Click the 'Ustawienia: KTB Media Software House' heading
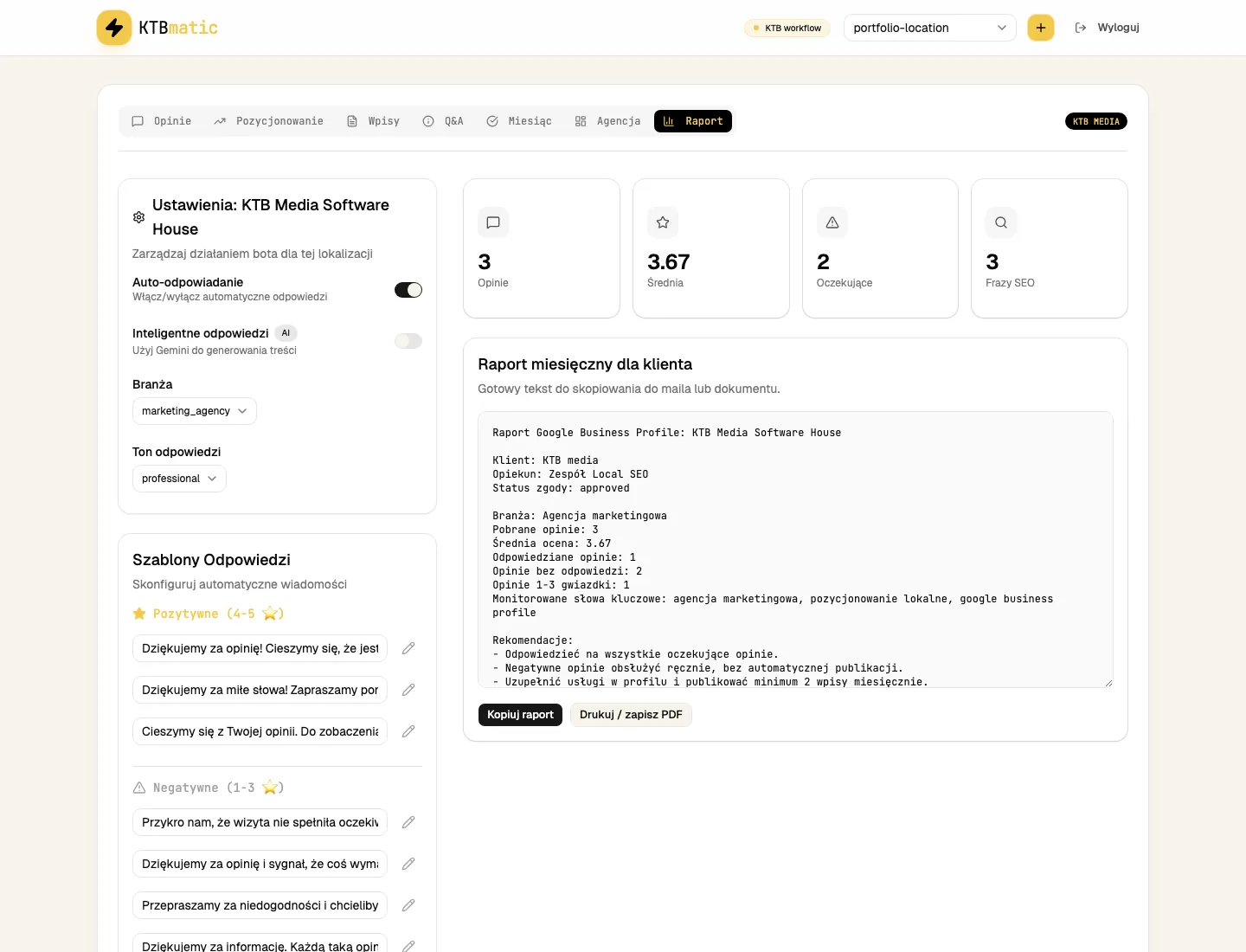 (x=271, y=217)
